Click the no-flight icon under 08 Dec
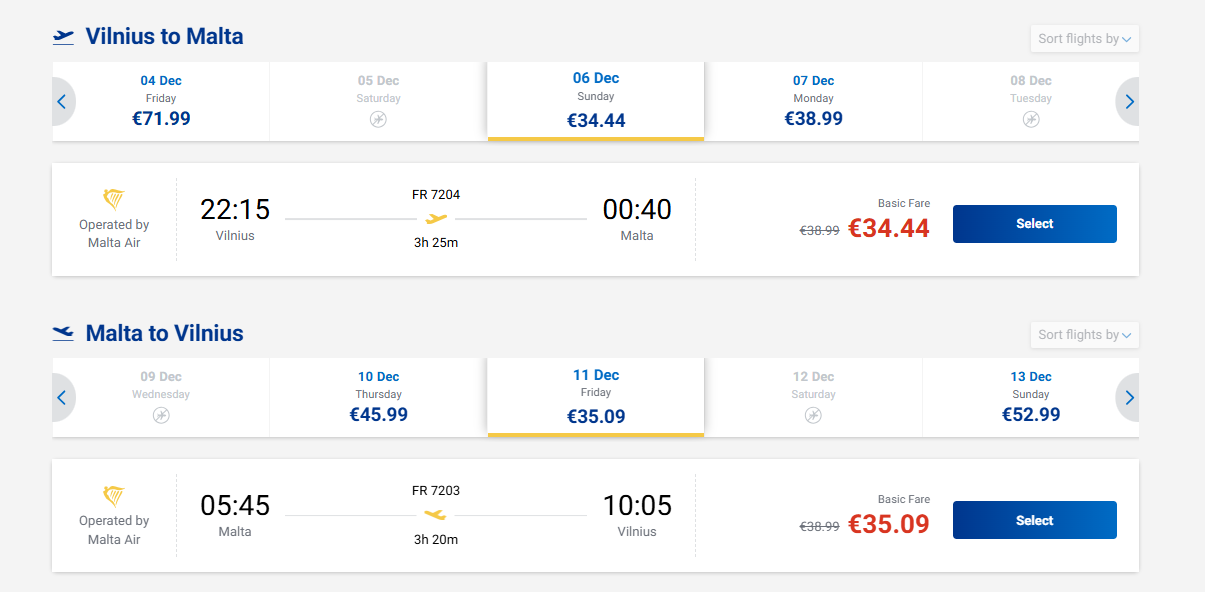 point(1031,119)
